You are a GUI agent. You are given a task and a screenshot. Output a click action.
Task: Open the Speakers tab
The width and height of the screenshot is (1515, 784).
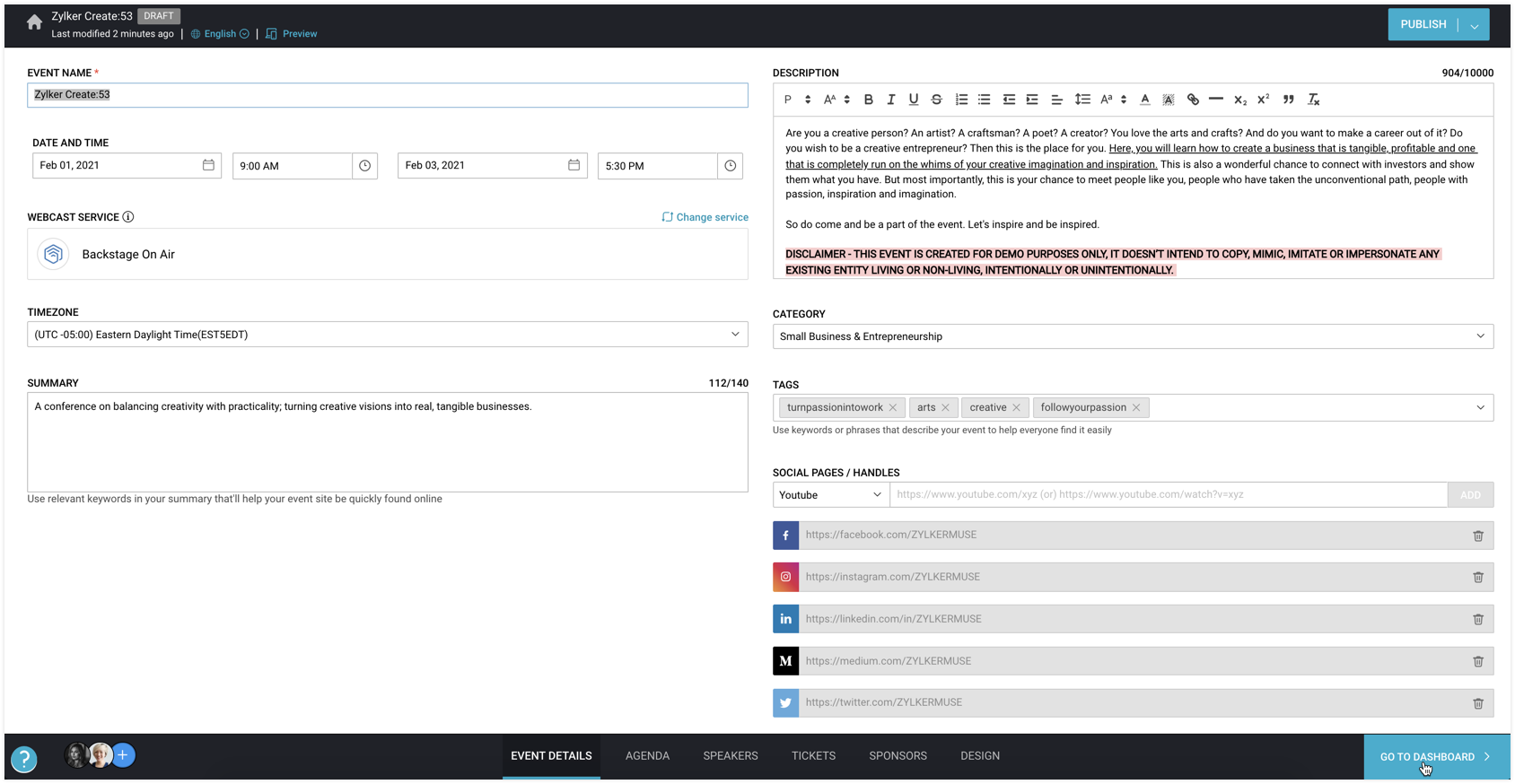730,756
